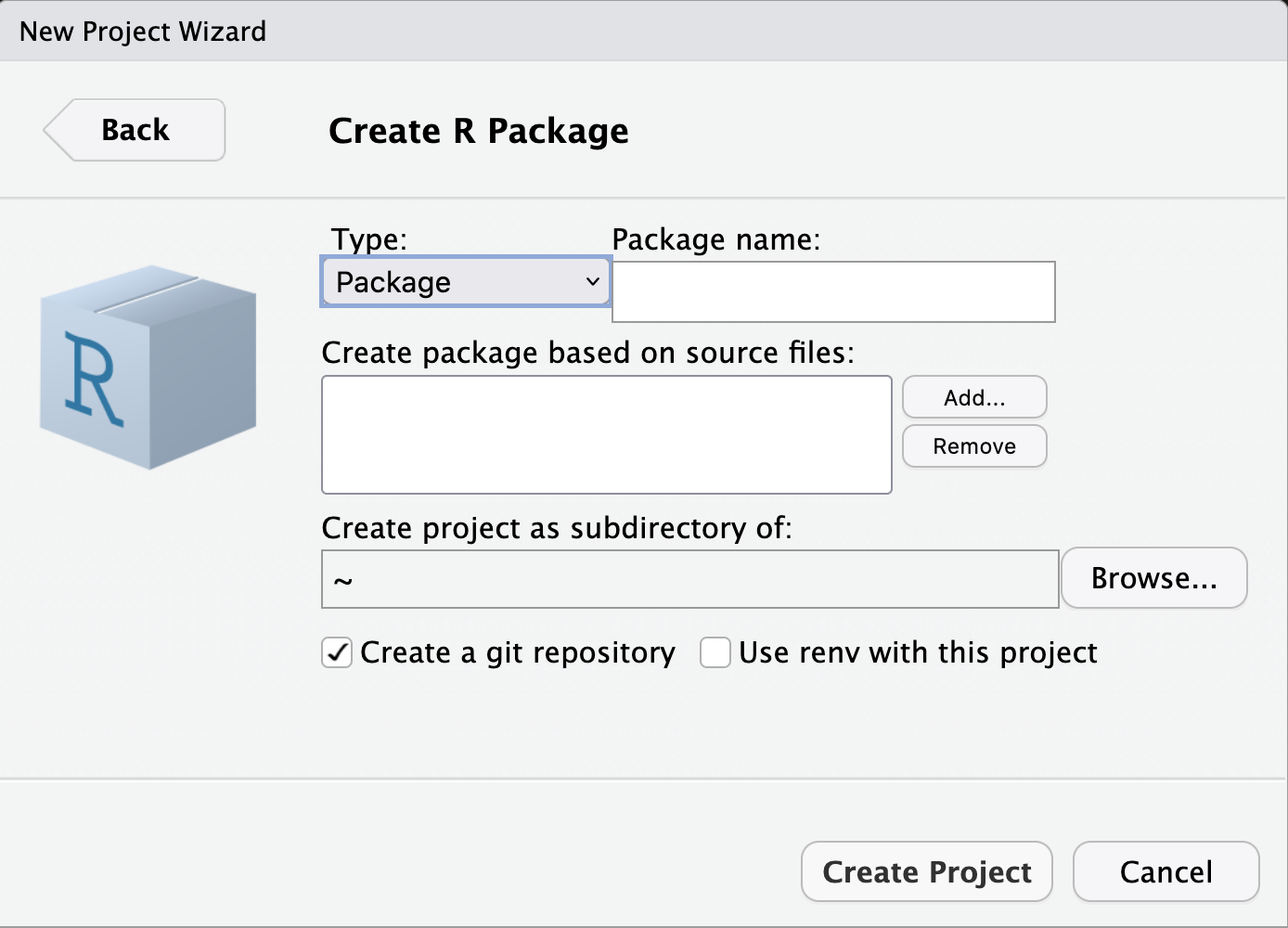The height and width of the screenshot is (928, 1288).
Task: Click the Create a git repository label
Action: pyautogui.click(x=518, y=653)
